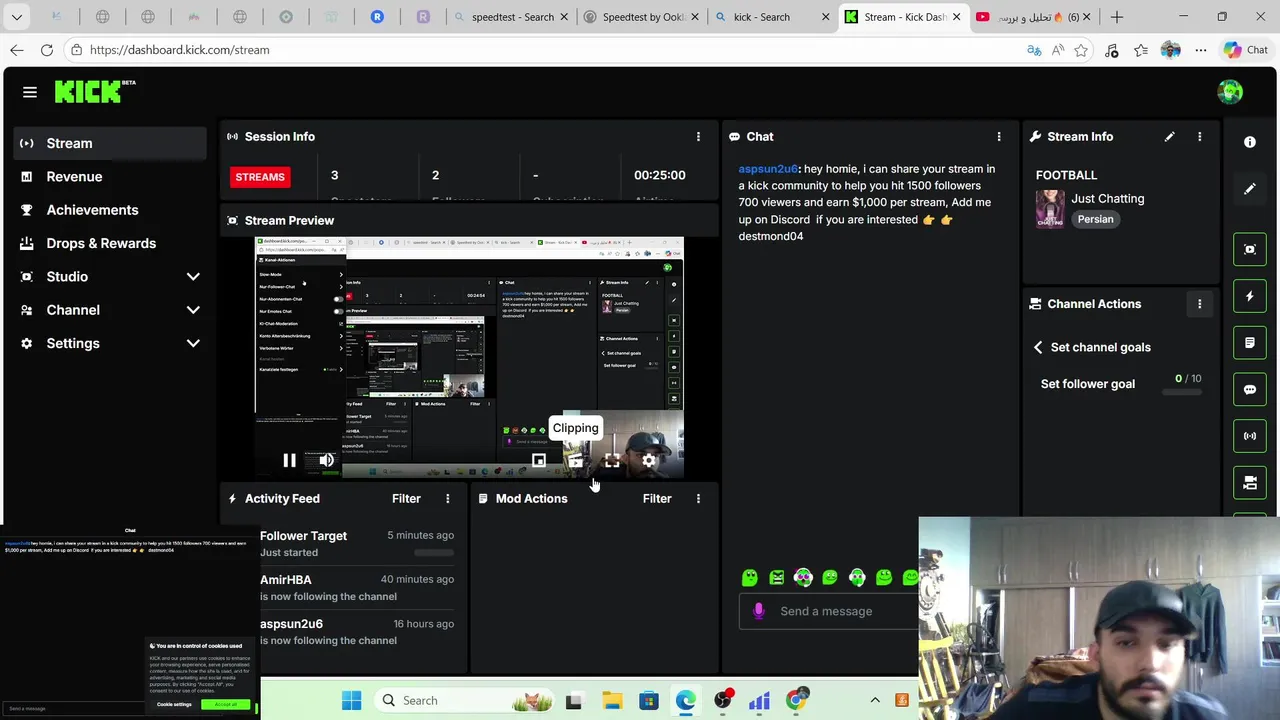Select Set follower goal option

tap(1088, 384)
